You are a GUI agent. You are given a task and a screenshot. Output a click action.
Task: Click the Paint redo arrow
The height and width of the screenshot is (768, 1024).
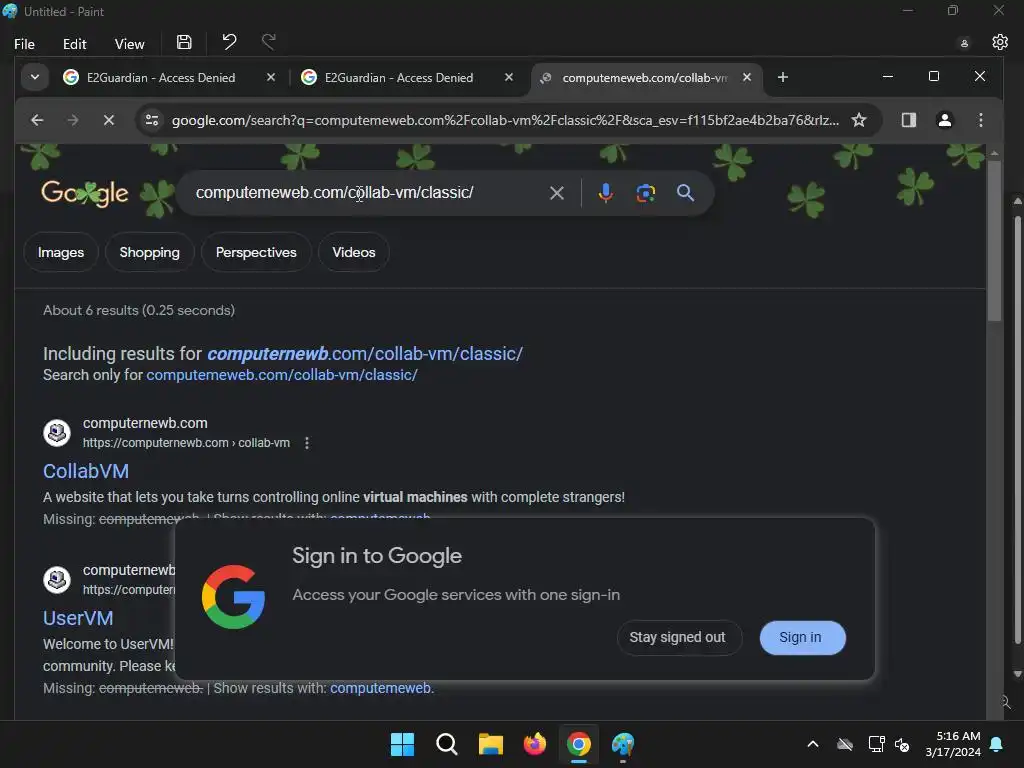tap(268, 42)
